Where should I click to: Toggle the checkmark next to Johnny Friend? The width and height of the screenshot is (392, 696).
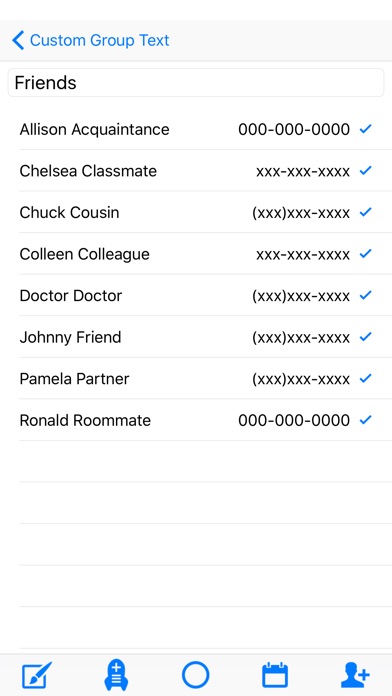[365, 337]
